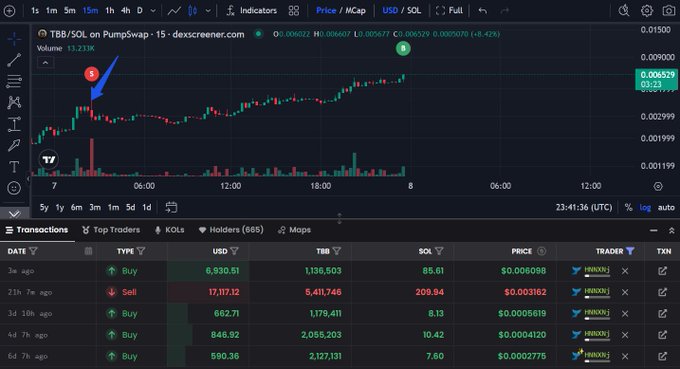The image size is (680, 369).
Task: Expand more drawing tools chevron
Action: [14, 214]
